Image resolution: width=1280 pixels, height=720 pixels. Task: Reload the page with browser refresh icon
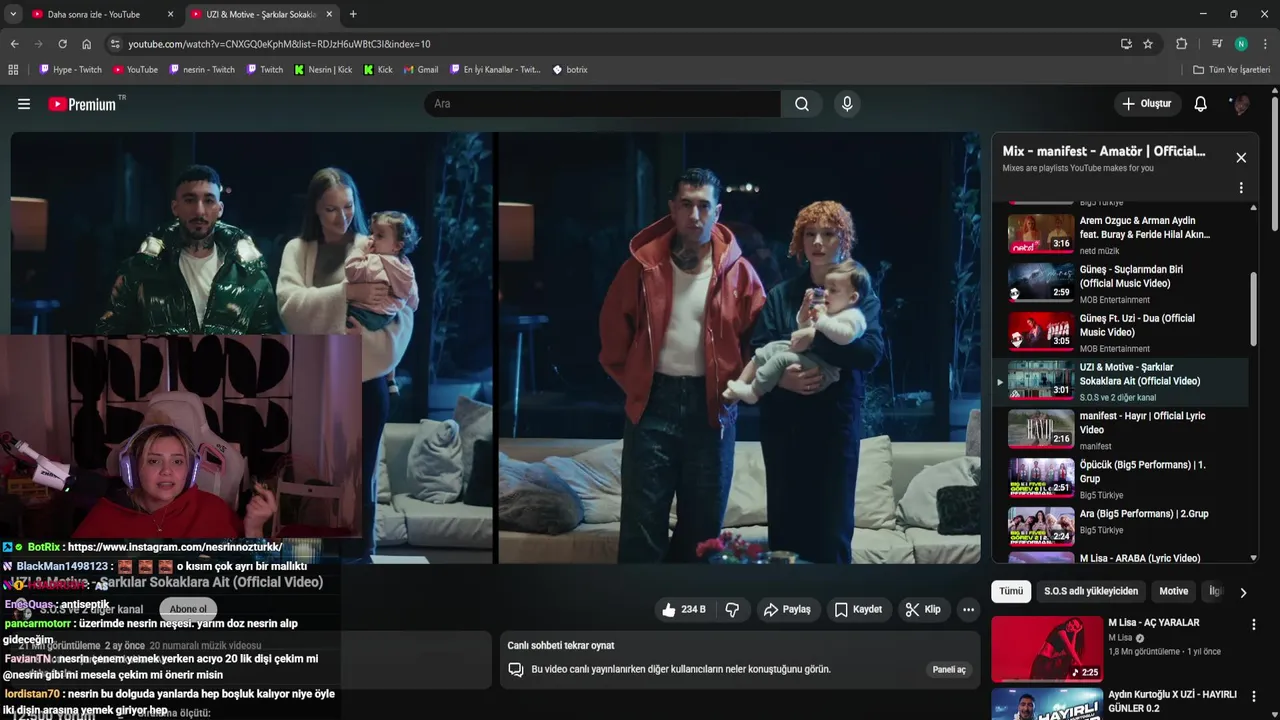62,44
